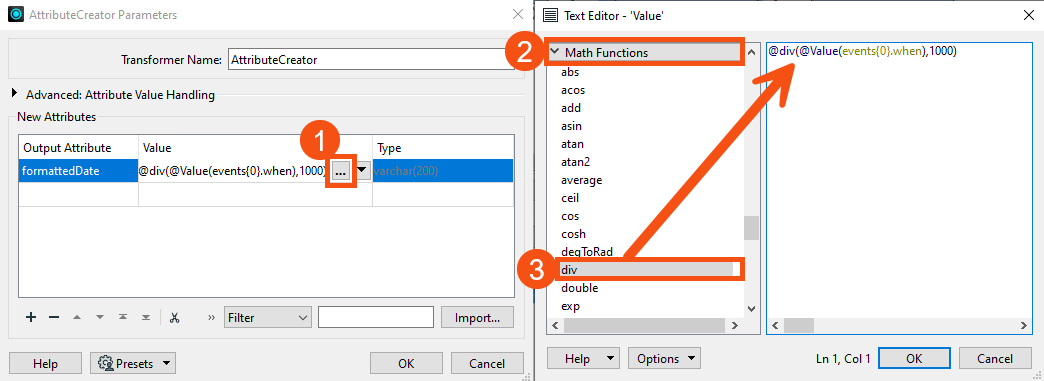1044x381 pixels.
Task: Select the div function in list
Action: point(646,270)
